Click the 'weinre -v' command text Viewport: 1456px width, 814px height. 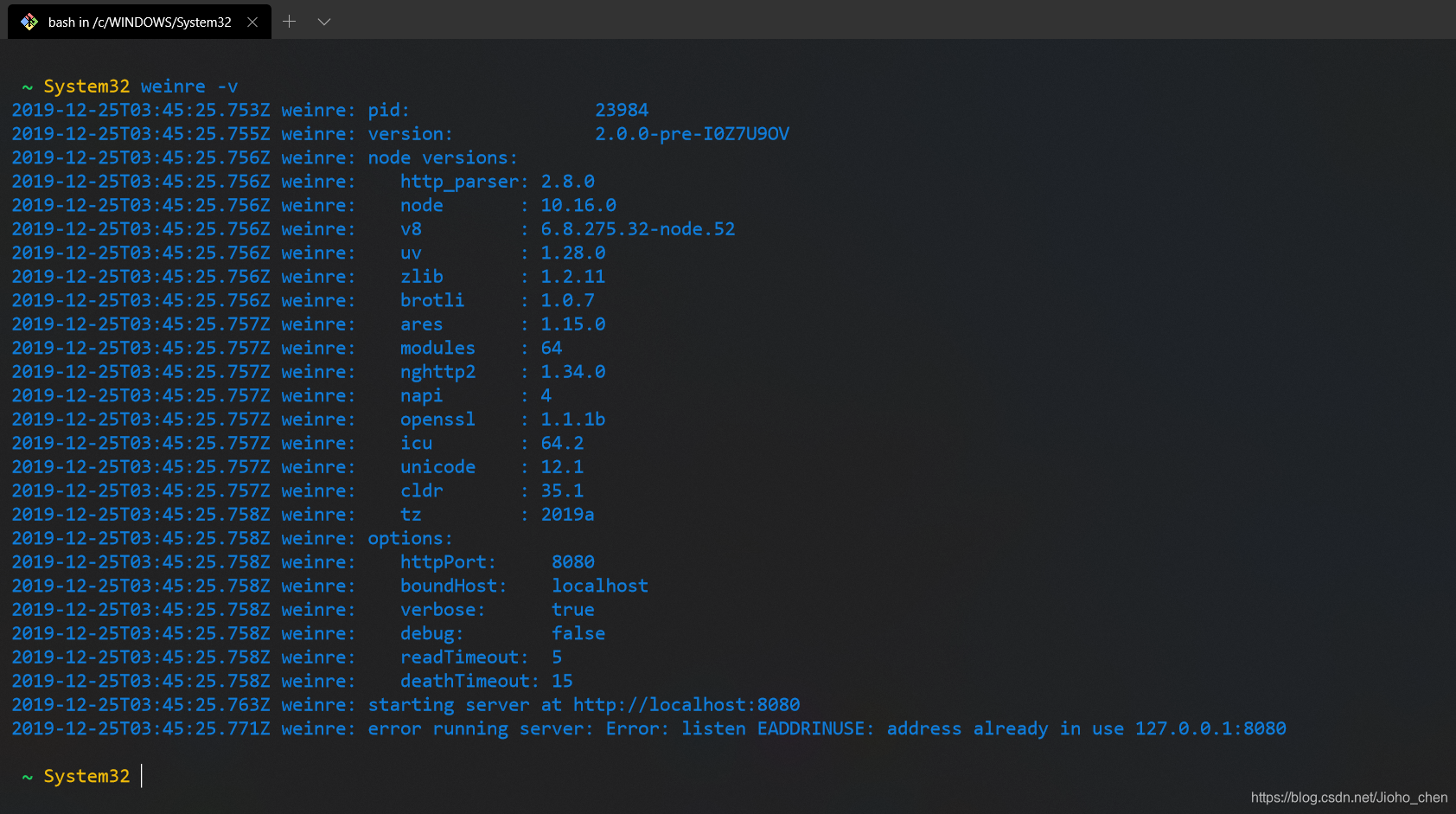pos(189,87)
